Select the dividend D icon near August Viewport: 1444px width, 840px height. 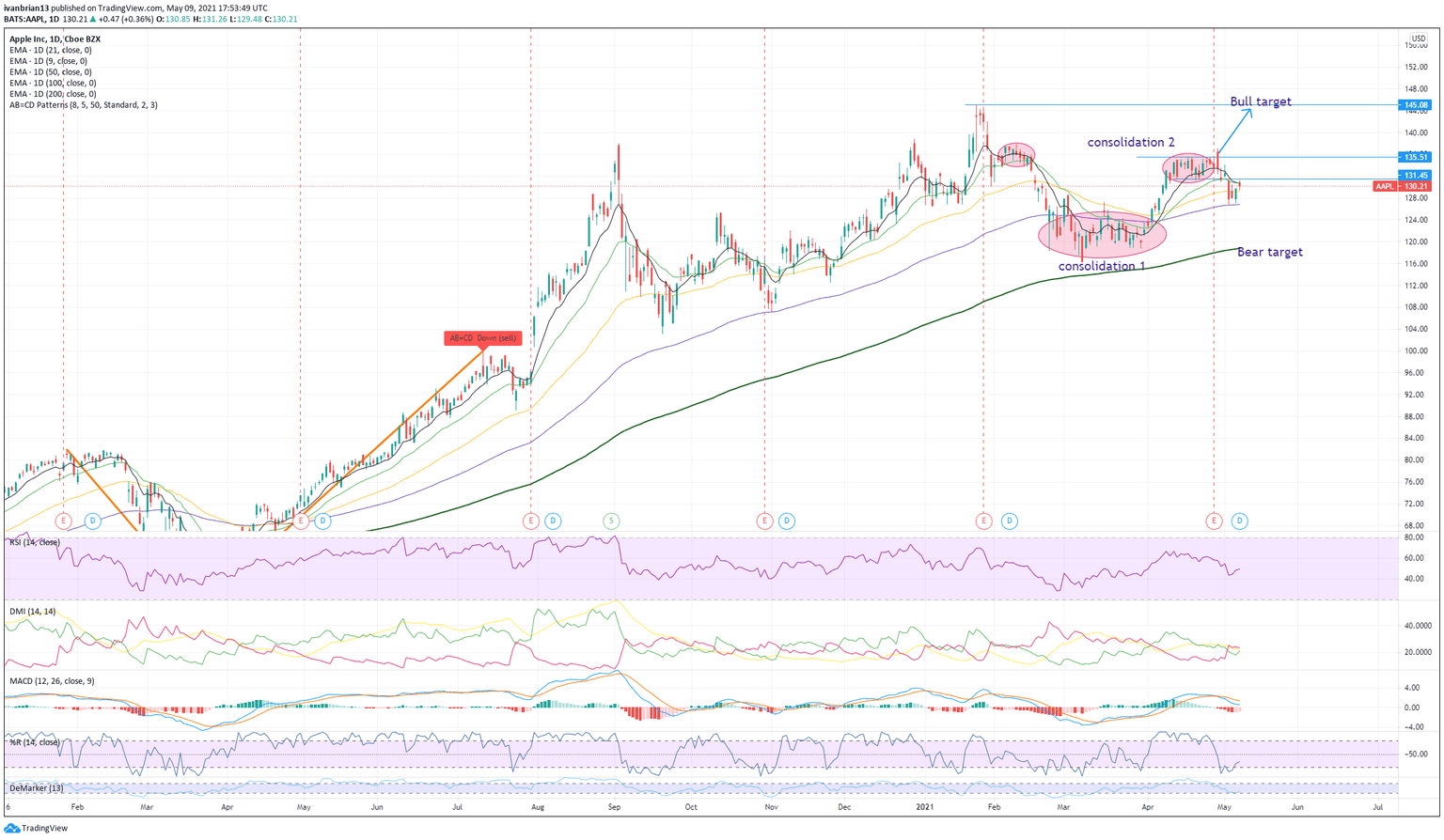[x=552, y=520]
